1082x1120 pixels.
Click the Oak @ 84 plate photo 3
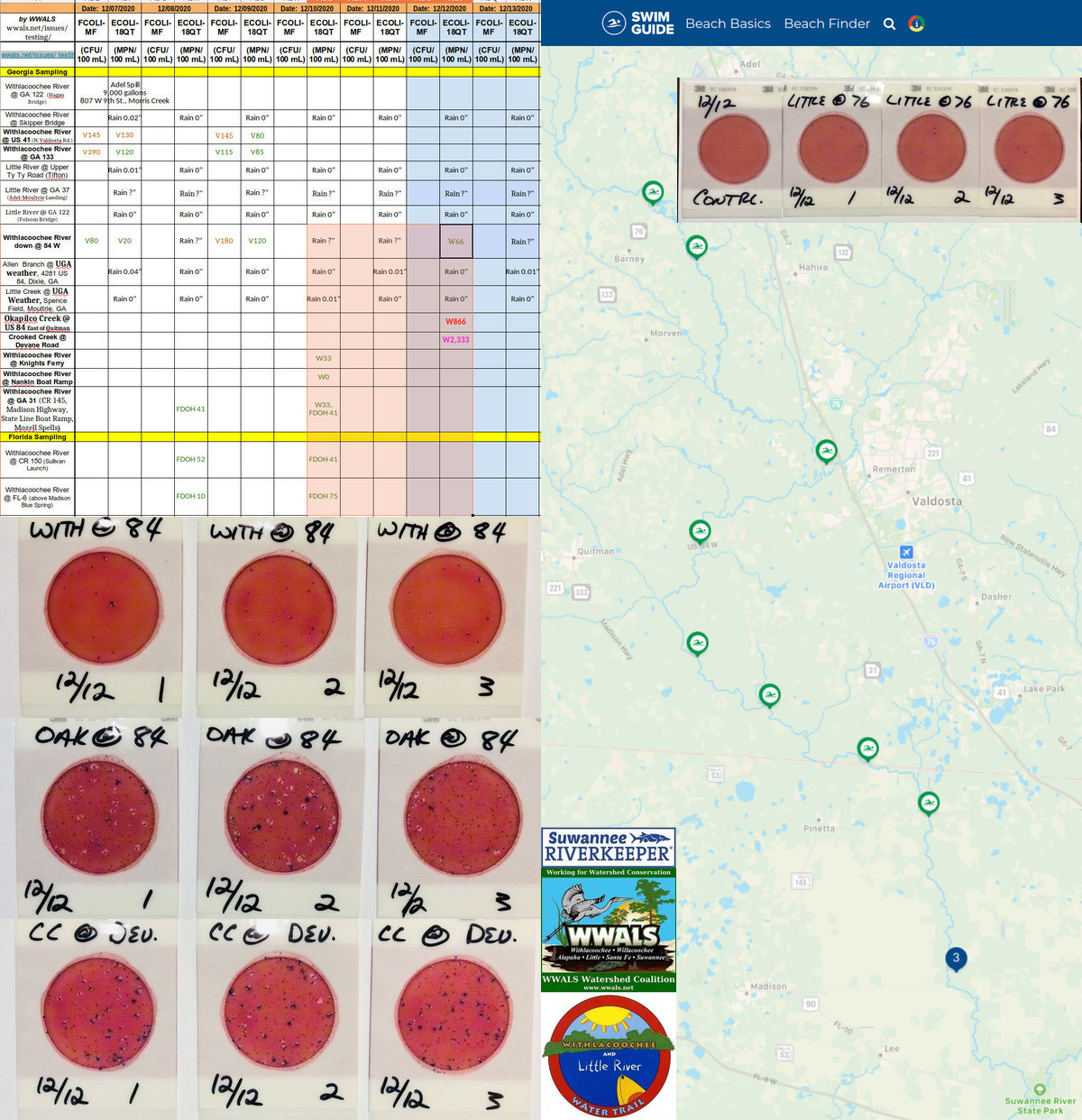[460, 817]
